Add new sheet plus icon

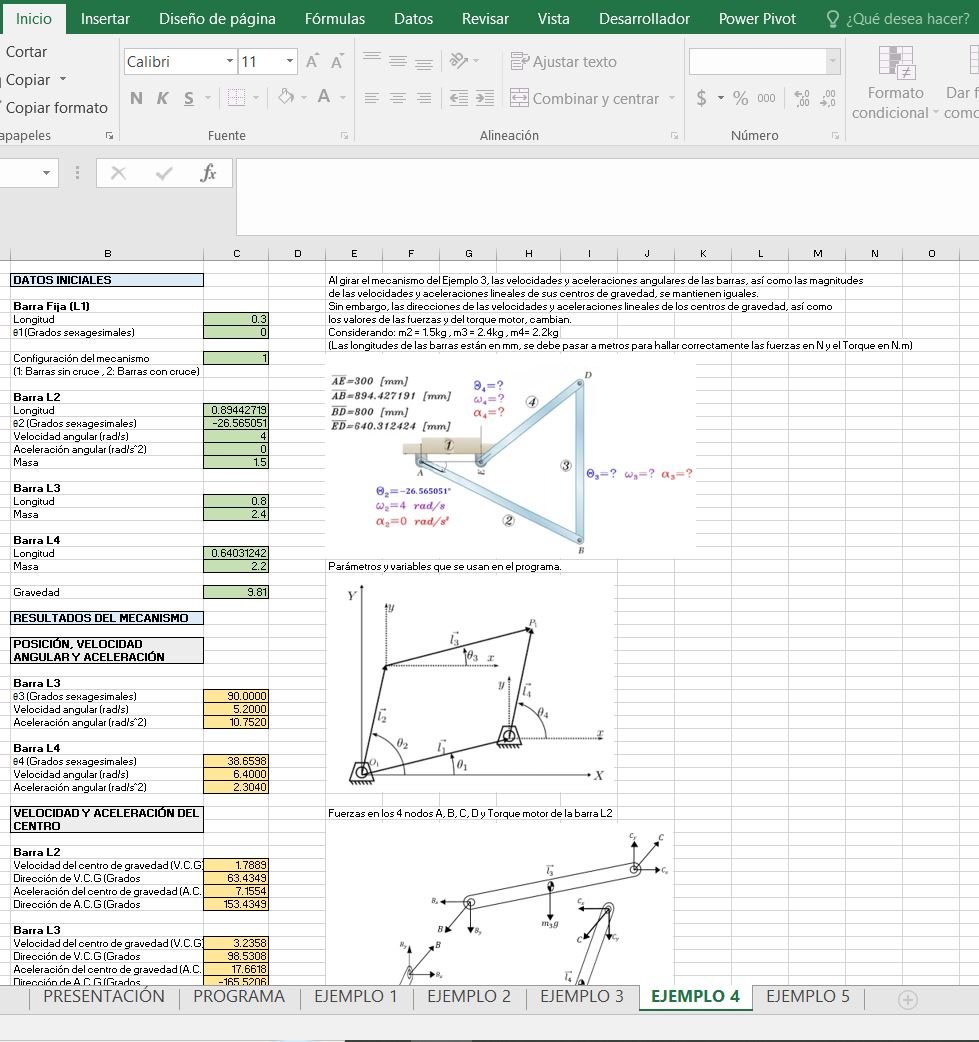(907, 999)
